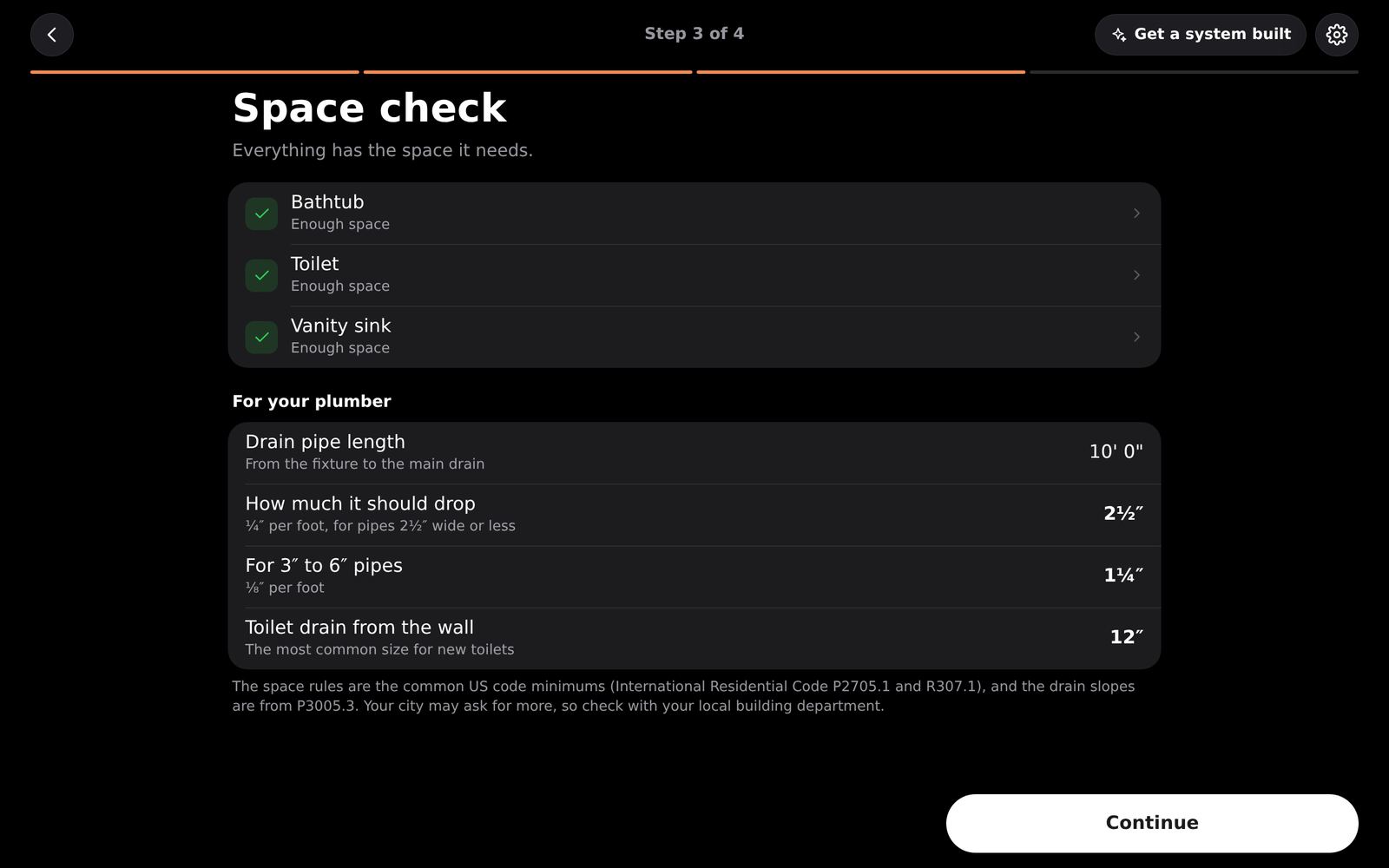
Task: Click the Space check title
Action: tap(369, 108)
